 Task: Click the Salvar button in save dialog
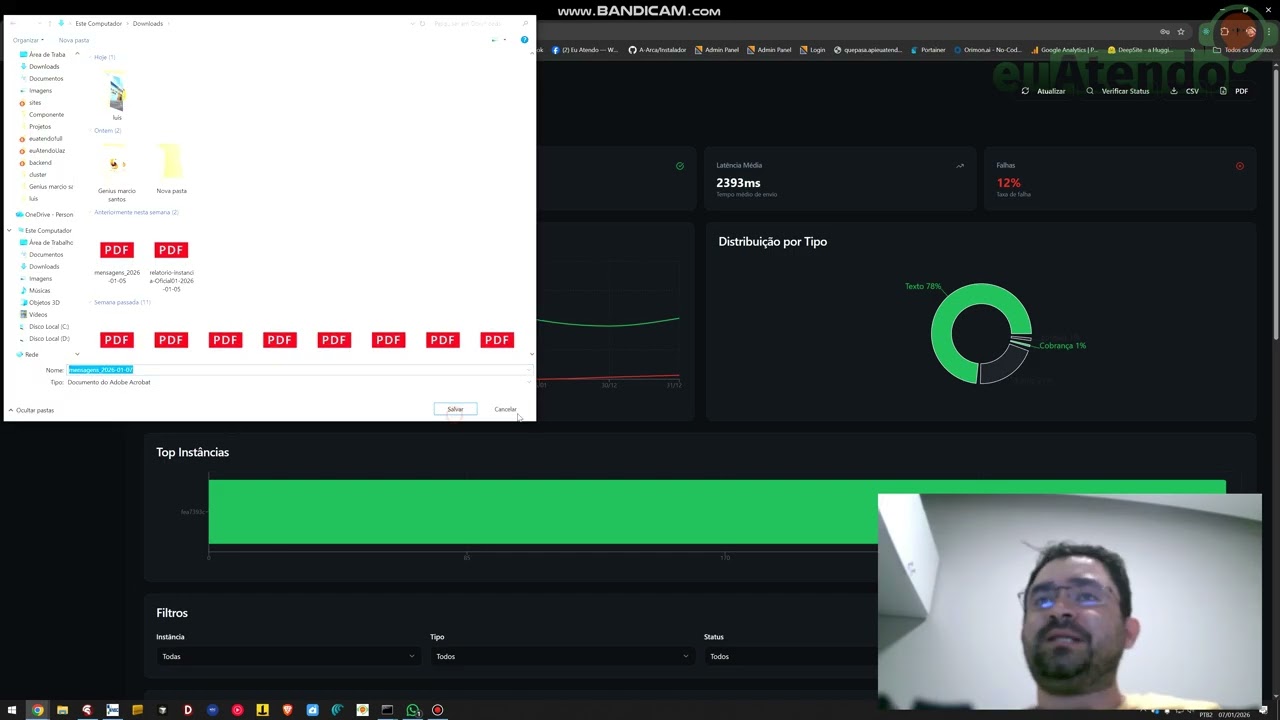pos(455,409)
